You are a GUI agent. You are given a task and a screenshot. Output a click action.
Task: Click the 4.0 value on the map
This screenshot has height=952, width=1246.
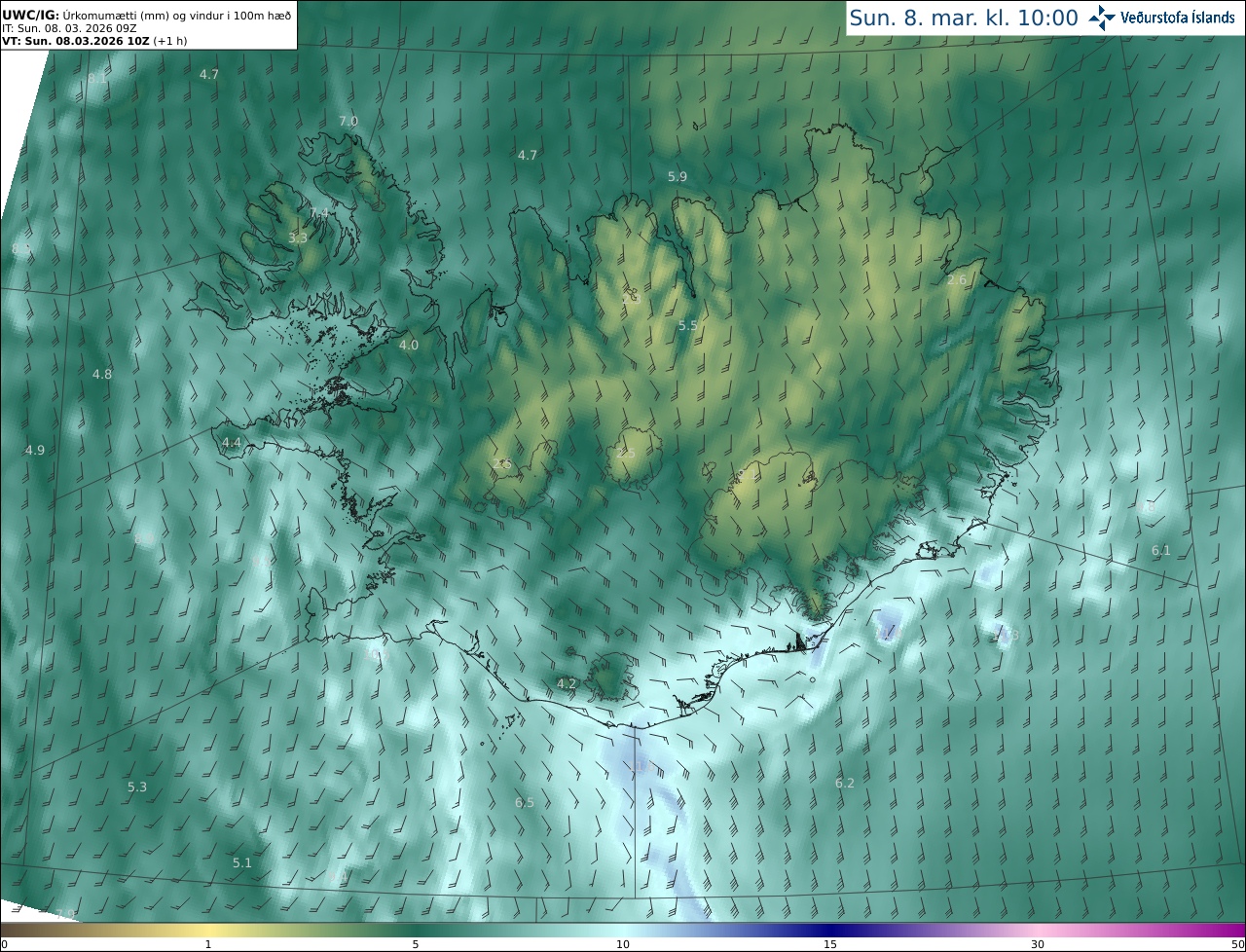click(409, 346)
